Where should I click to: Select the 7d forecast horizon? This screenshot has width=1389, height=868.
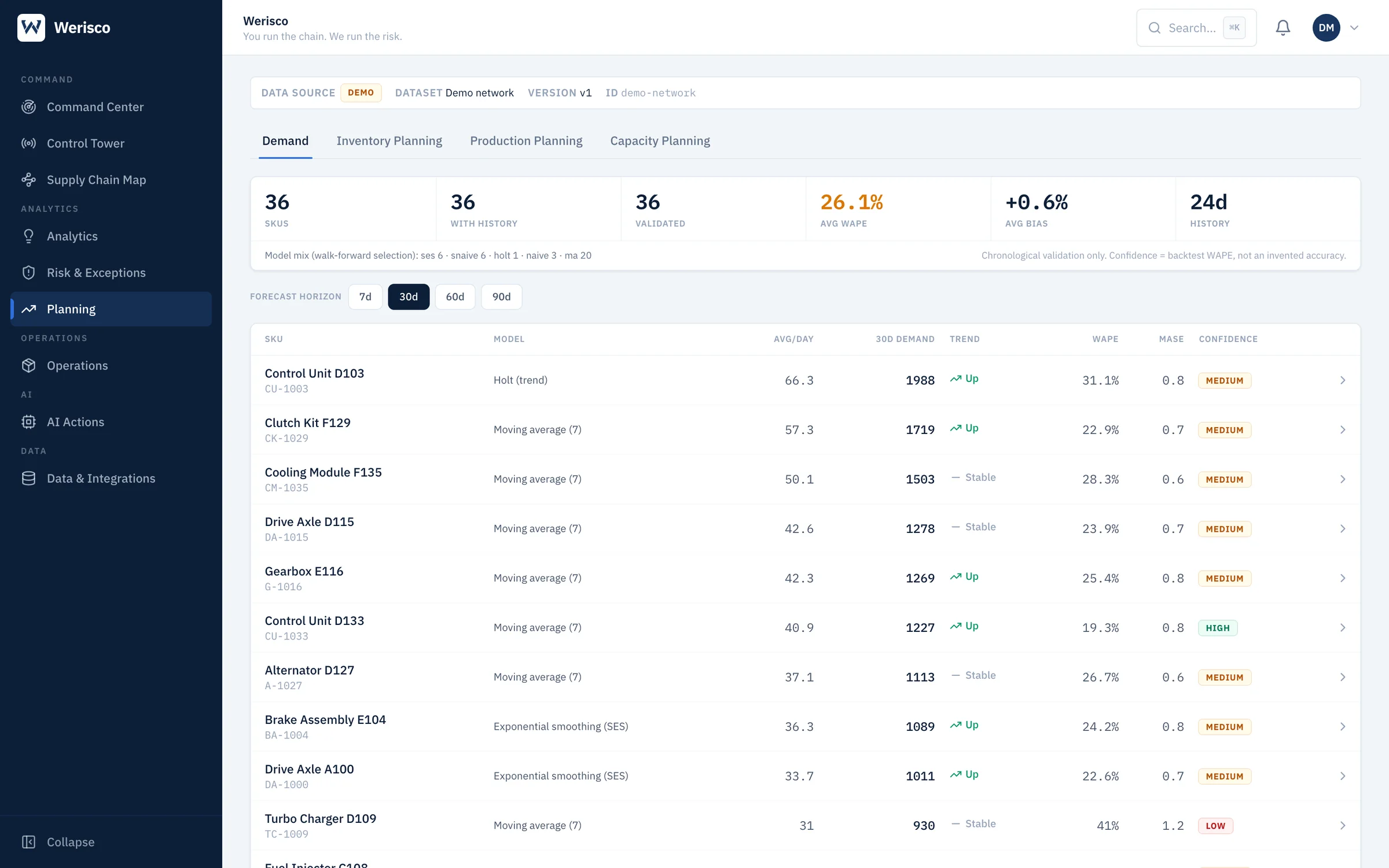365,297
